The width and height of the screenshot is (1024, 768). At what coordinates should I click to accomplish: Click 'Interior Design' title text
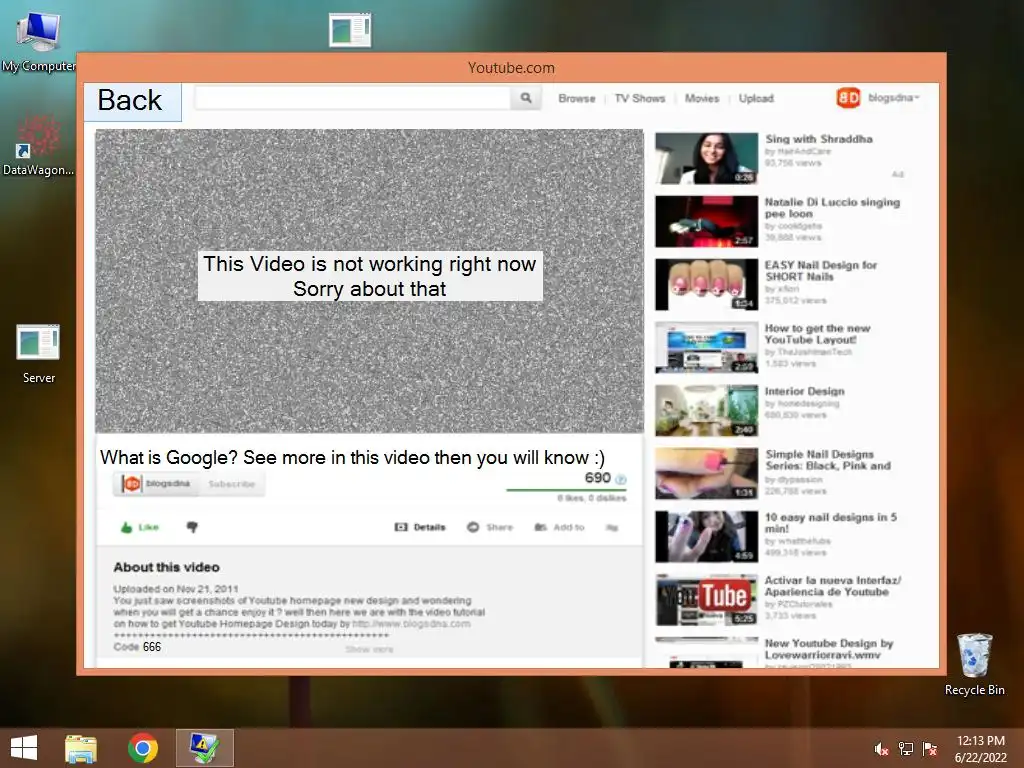click(x=805, y=391)
